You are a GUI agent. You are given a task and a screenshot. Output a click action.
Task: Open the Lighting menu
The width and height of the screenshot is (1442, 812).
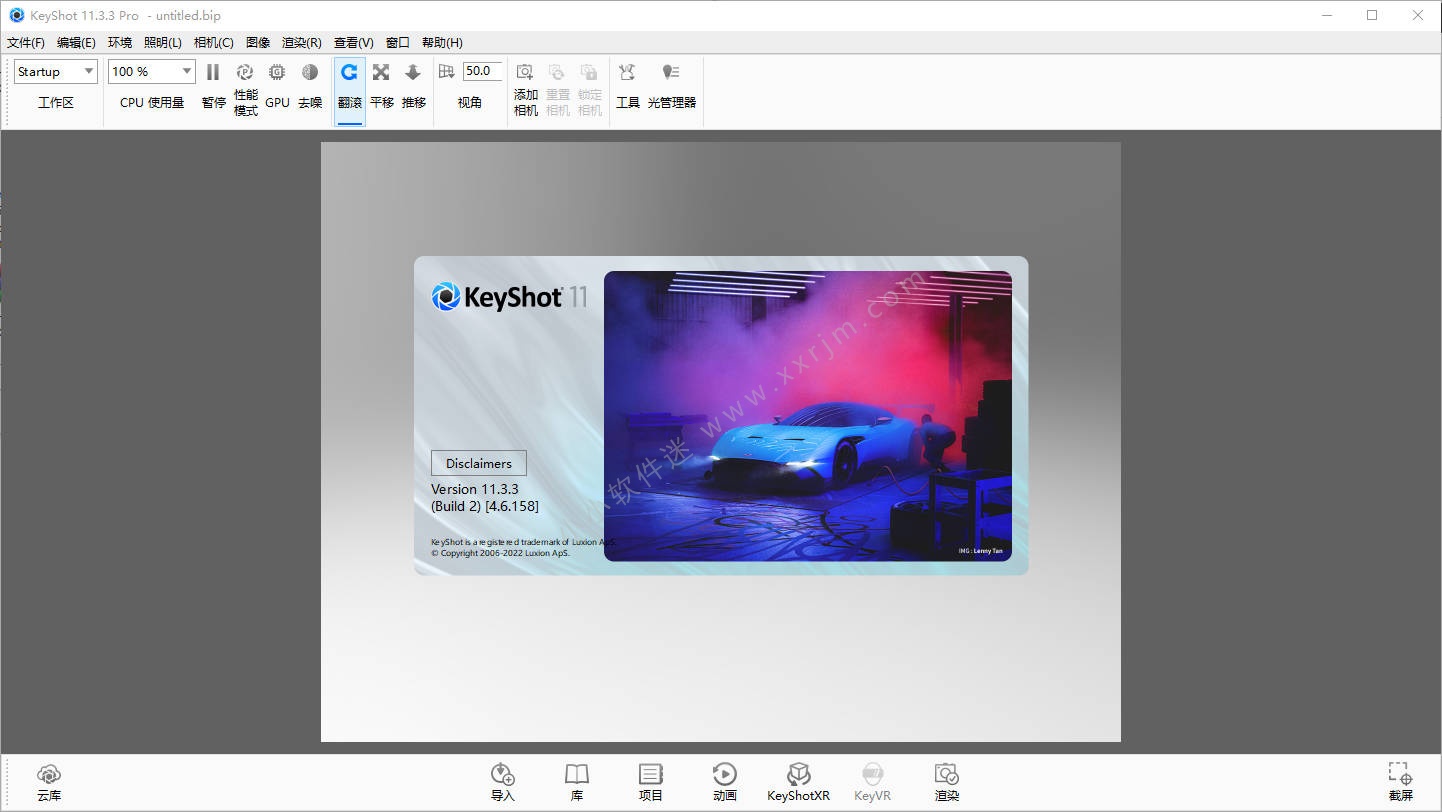(163, 42)
